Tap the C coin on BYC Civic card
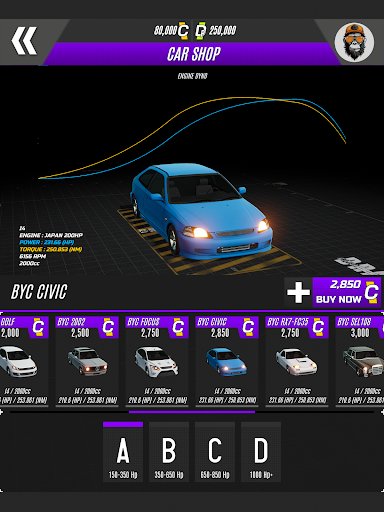 point(248,327)
